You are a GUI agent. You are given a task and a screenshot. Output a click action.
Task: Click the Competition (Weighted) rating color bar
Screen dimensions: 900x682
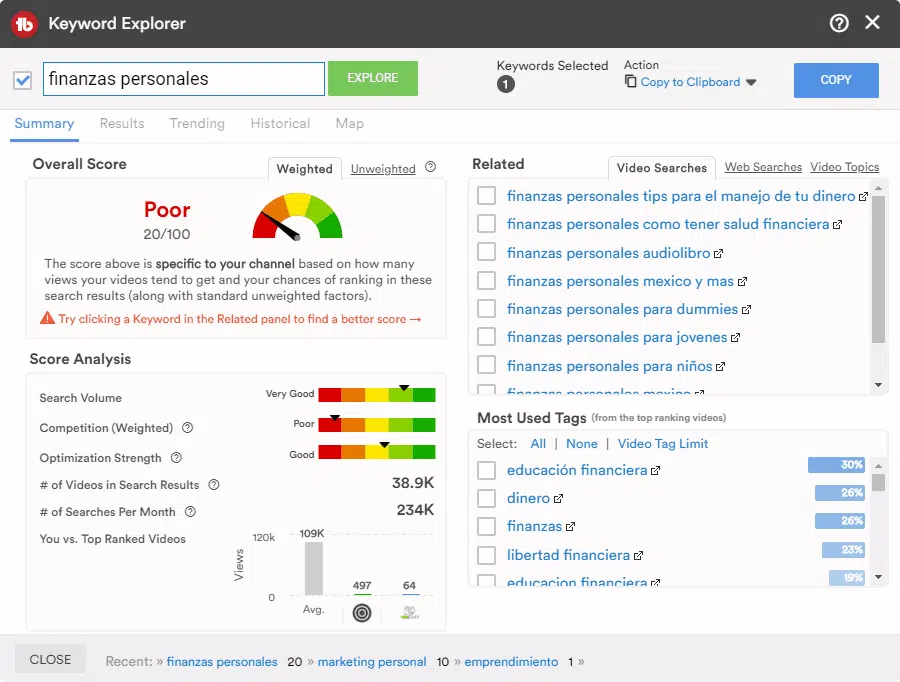point(377,425)
